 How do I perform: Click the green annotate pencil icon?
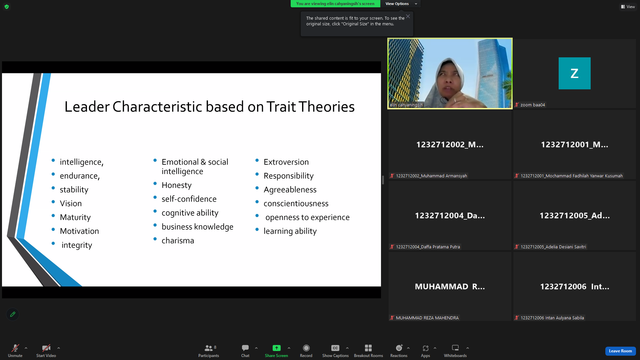pyautogui.click(x=13, y=314)
